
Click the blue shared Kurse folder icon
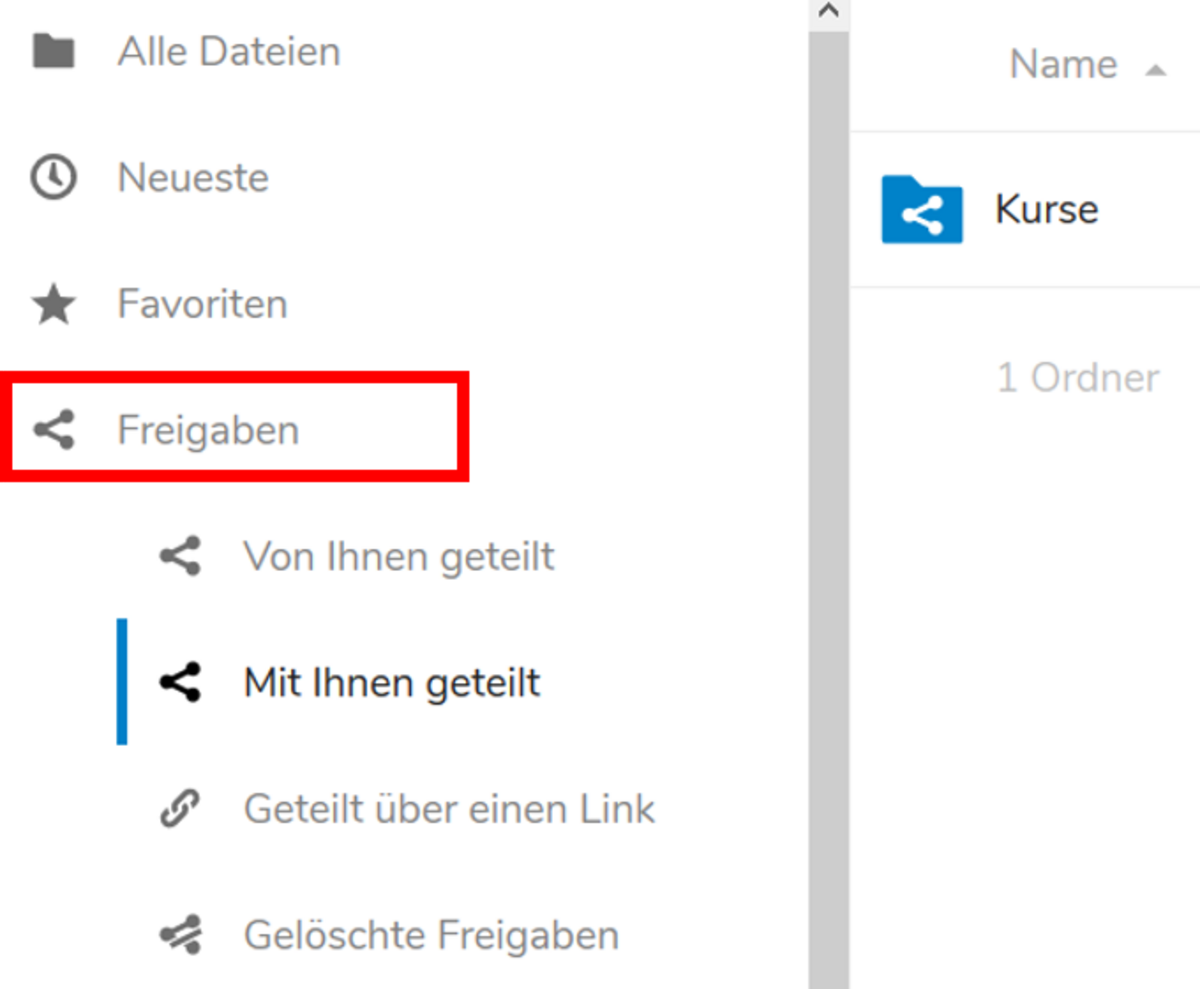coord(921,209)
